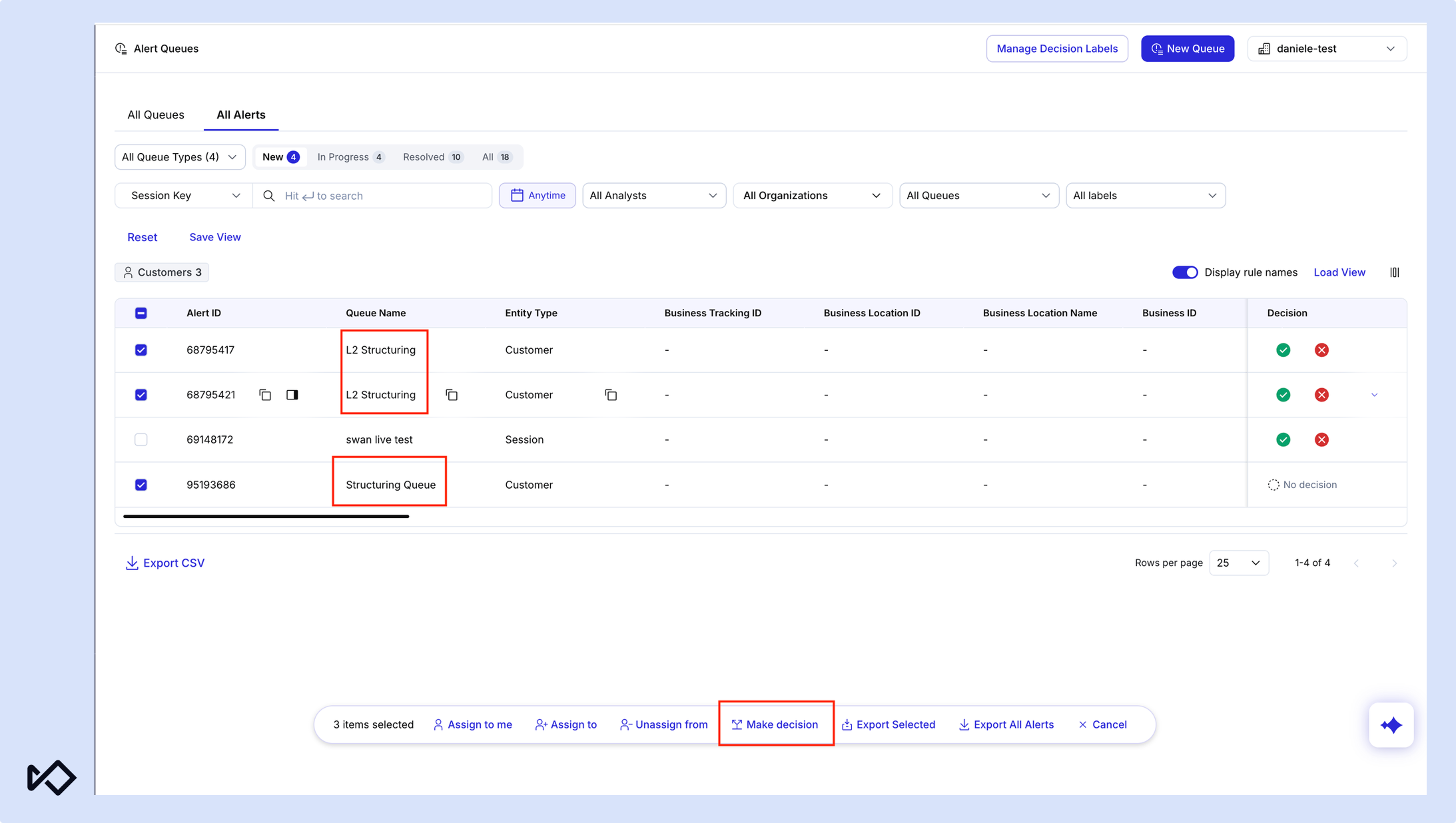Open All labels dropdown
Viewport: 1456px width, 823px height.
tap(1146, 196)
